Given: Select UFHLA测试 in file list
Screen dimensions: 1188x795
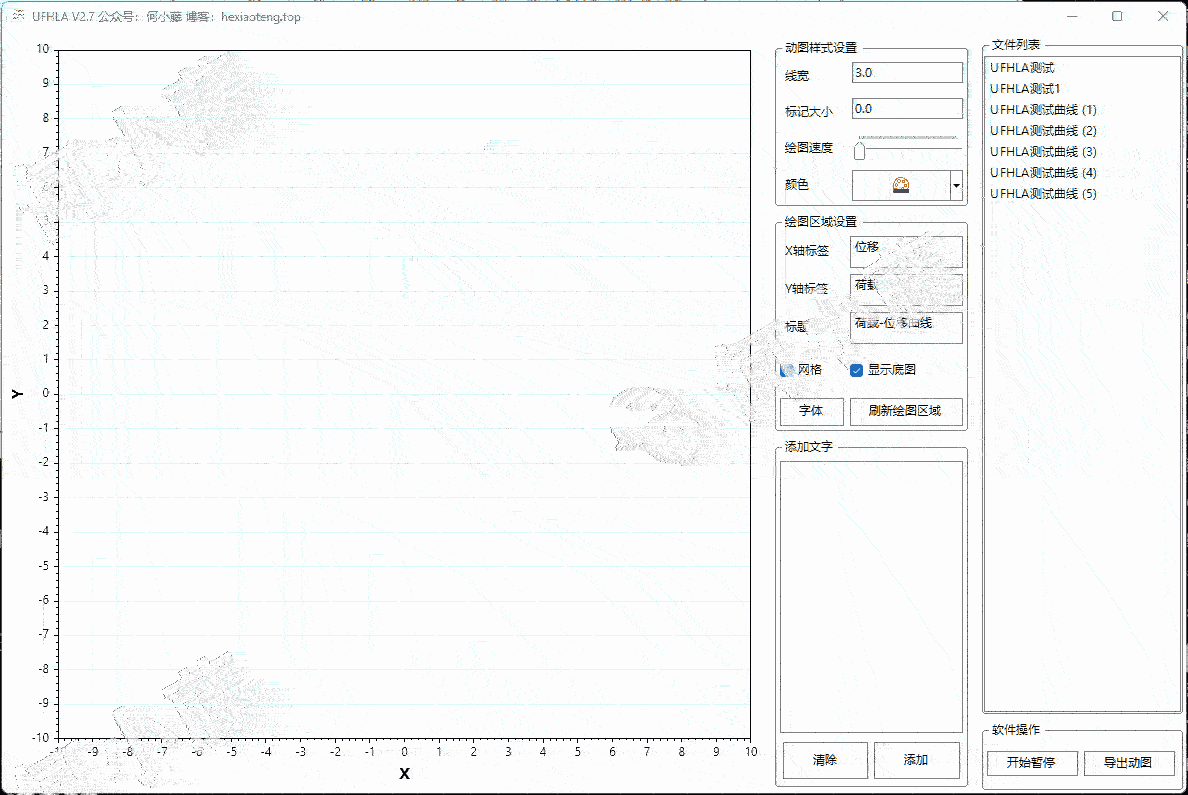Looking at the screenshot, I should [x=1022, y=68].
